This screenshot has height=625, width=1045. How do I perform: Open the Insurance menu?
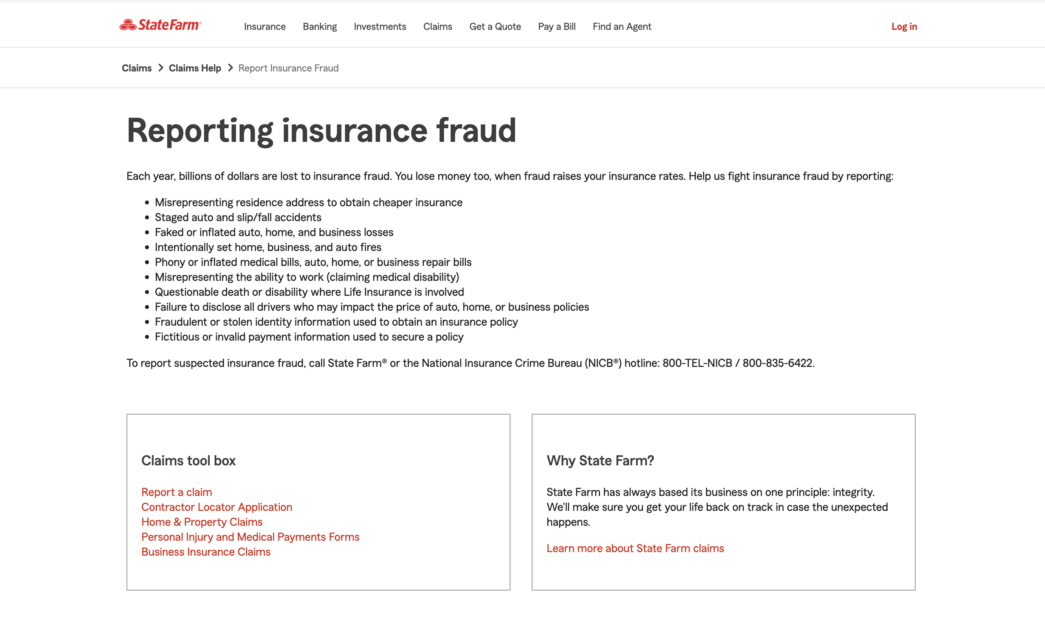(x=265, y=27)
